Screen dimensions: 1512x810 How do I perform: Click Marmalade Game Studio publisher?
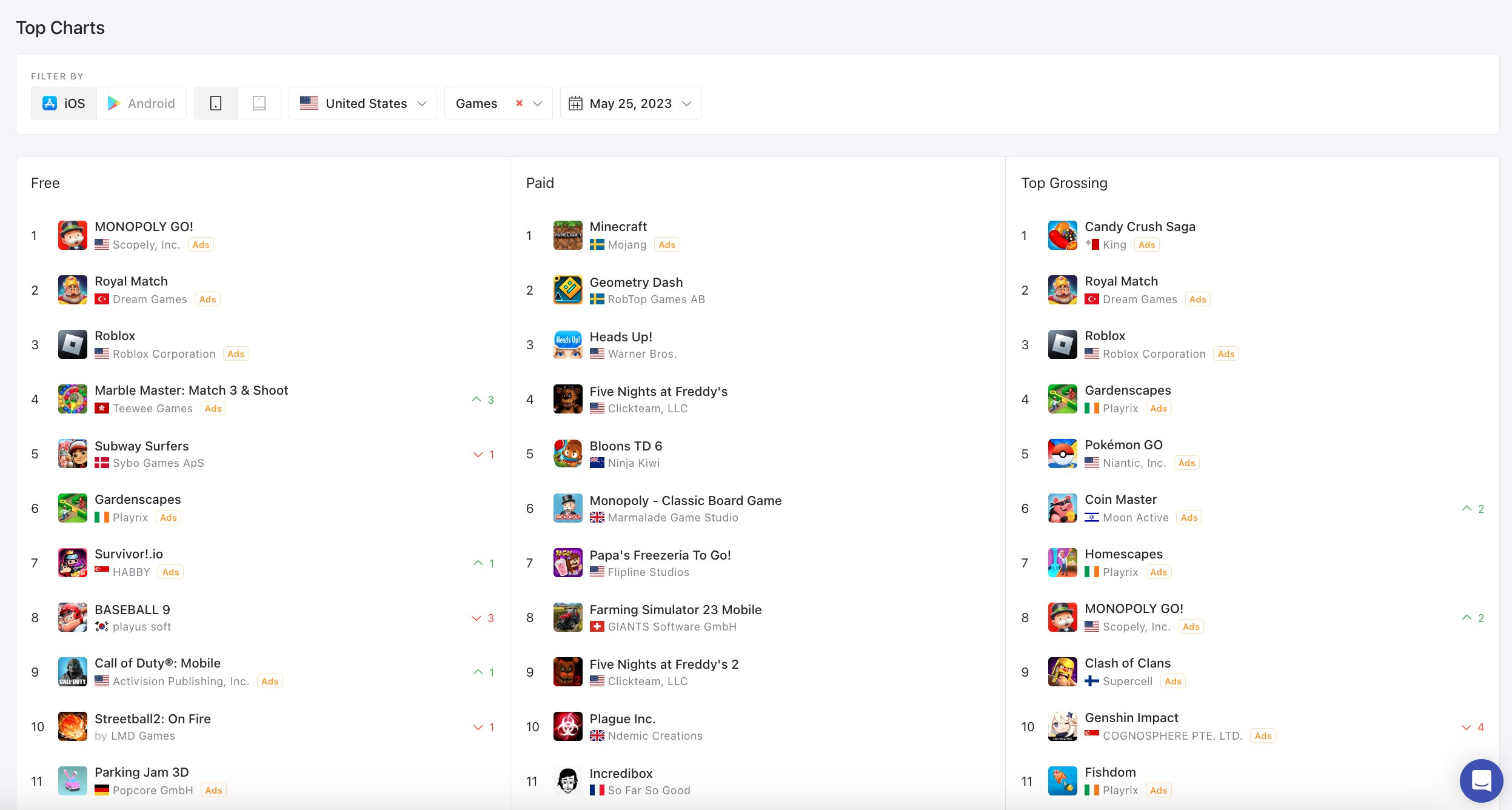(673, 517)
